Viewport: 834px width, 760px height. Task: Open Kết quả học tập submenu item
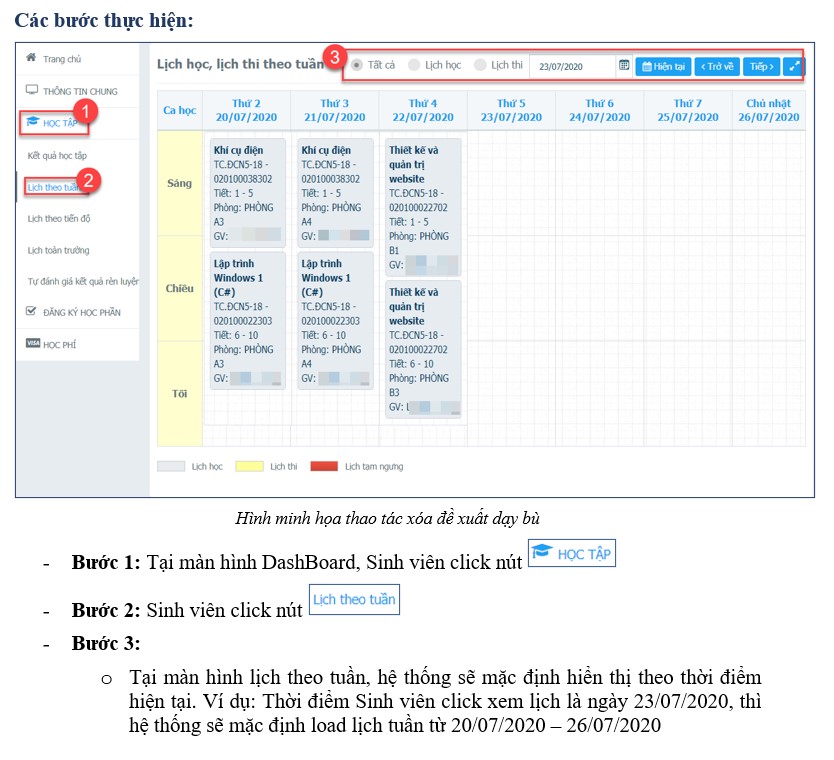[x=57, y=155]
